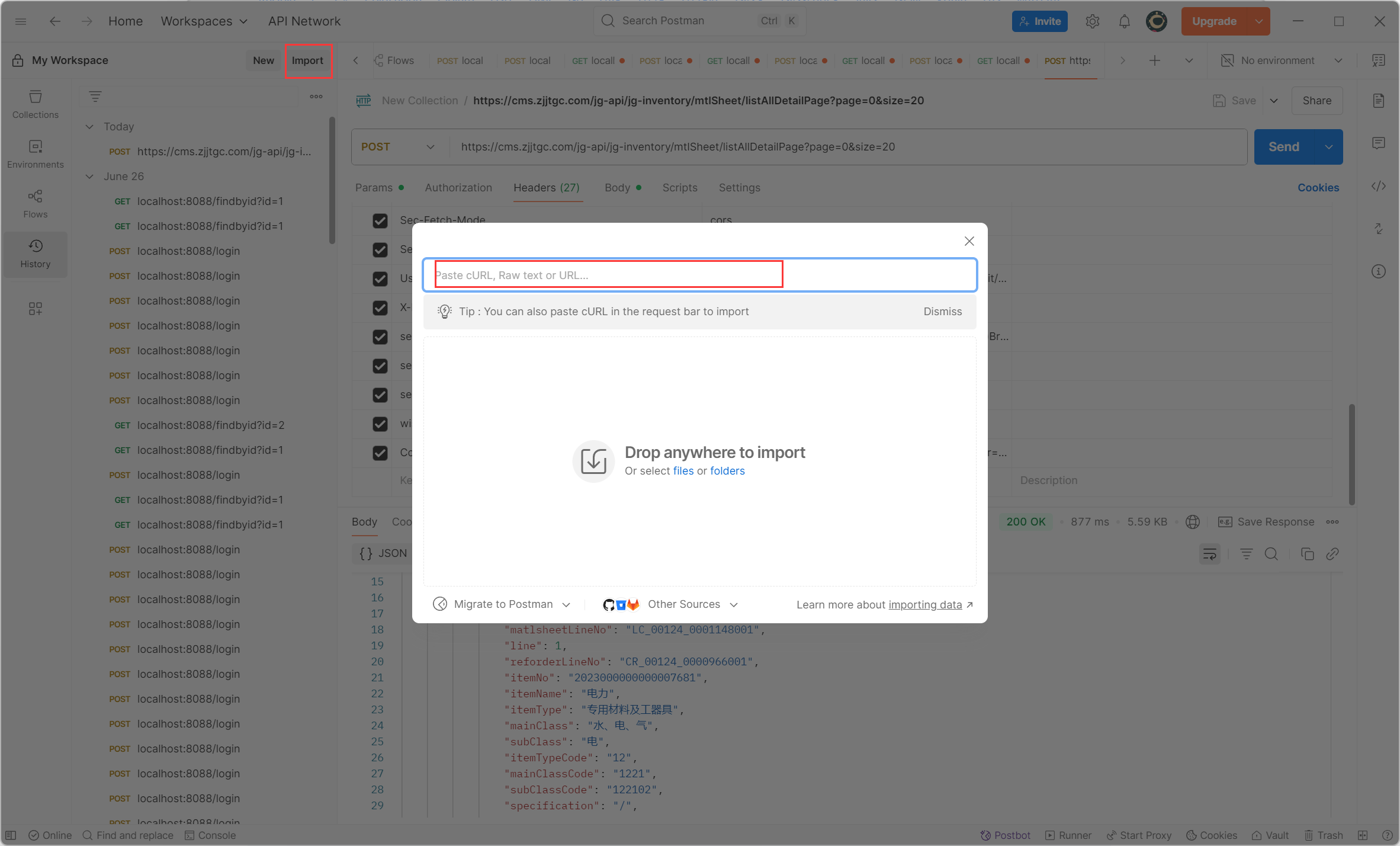Image resolution: width=1400 pixels, height=846 pixels.
Task: Collapse the Today history group
Action: point(89,127)
